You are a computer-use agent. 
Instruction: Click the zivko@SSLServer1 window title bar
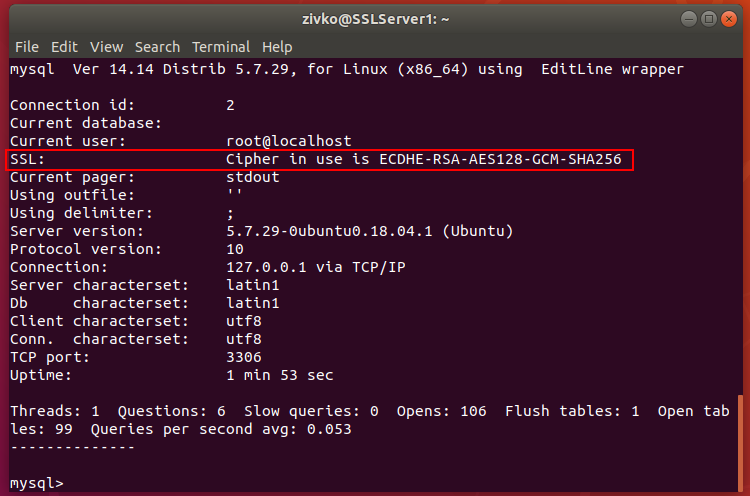pyautogui.click(x=375, y=18)
